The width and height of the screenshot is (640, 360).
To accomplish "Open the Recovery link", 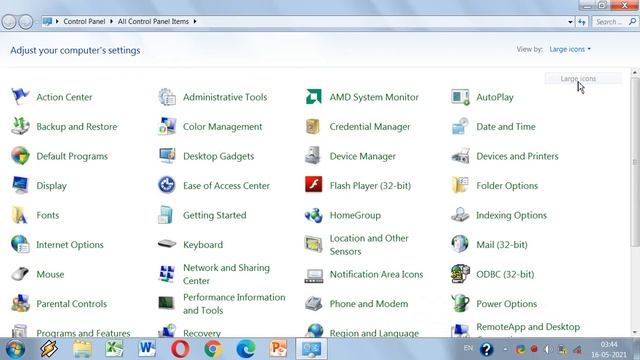I will coord(202,333).
